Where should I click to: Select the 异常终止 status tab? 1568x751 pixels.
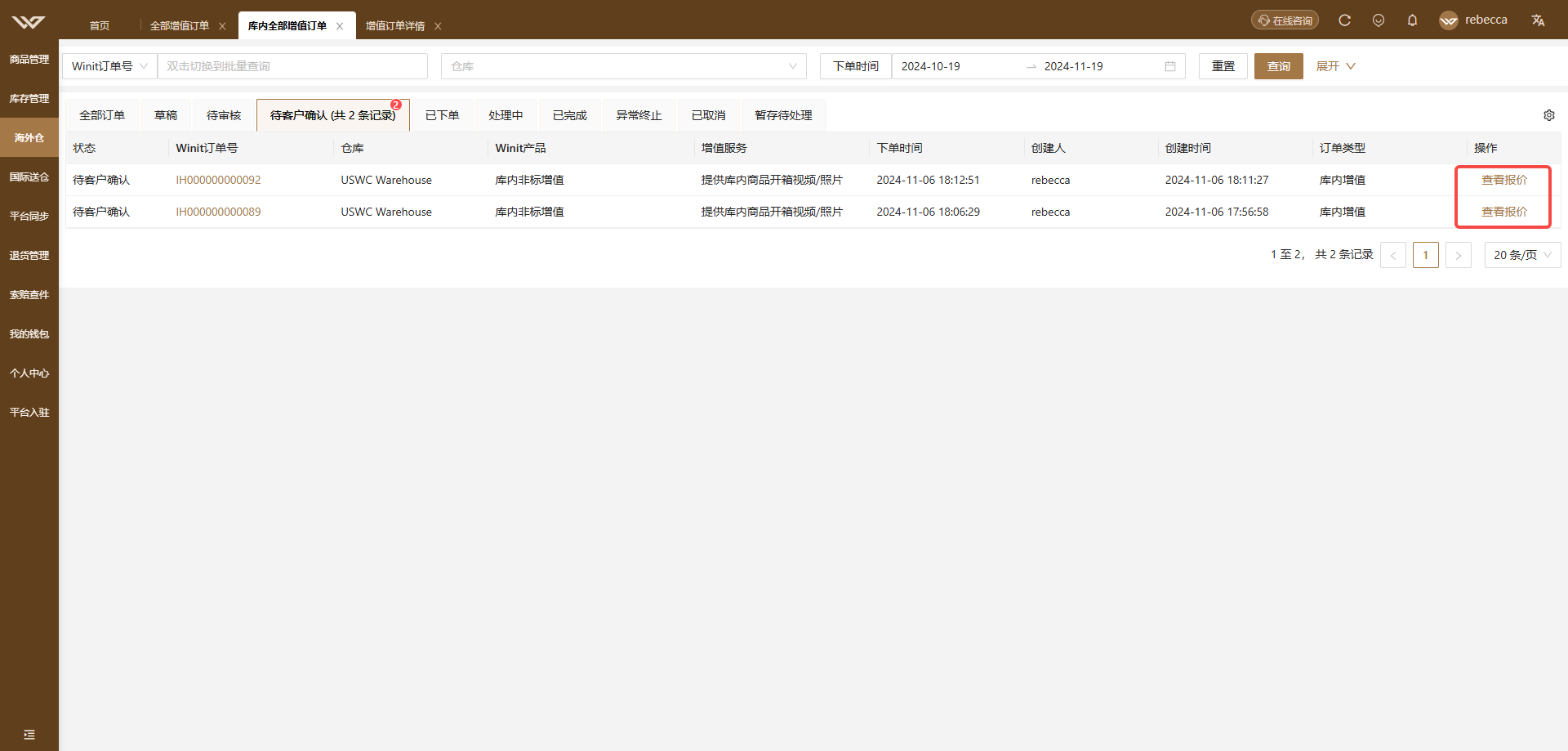pos(639,115)
